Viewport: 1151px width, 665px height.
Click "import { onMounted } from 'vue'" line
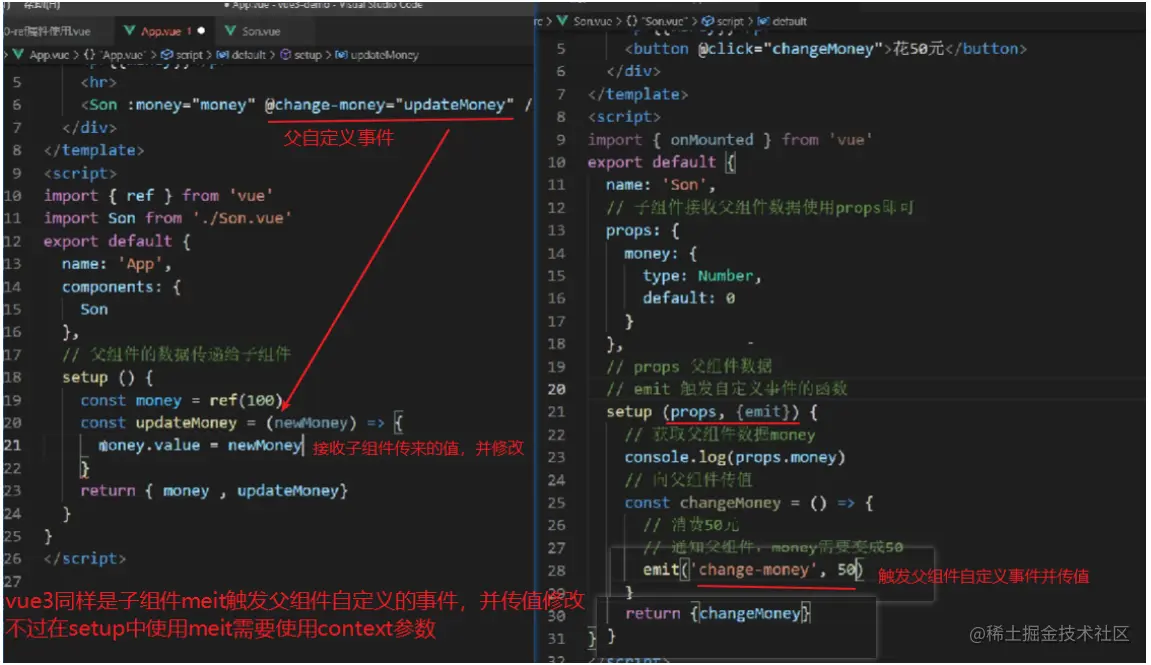[730, 139]
